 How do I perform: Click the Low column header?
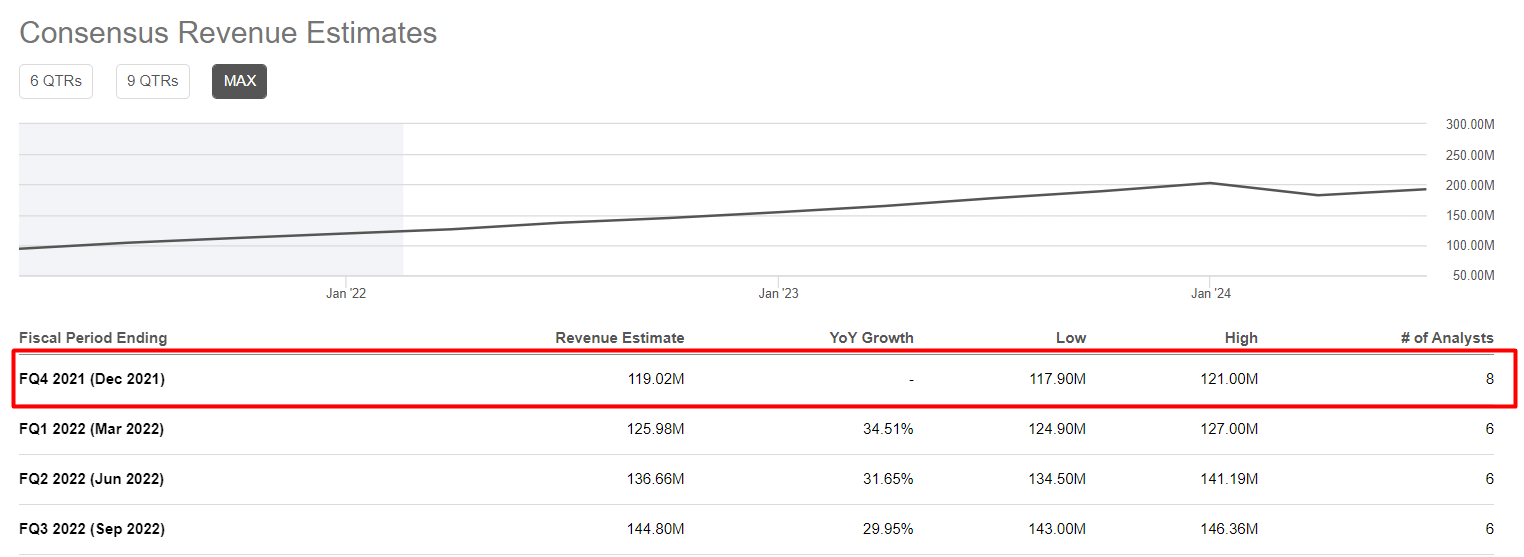1071,338
